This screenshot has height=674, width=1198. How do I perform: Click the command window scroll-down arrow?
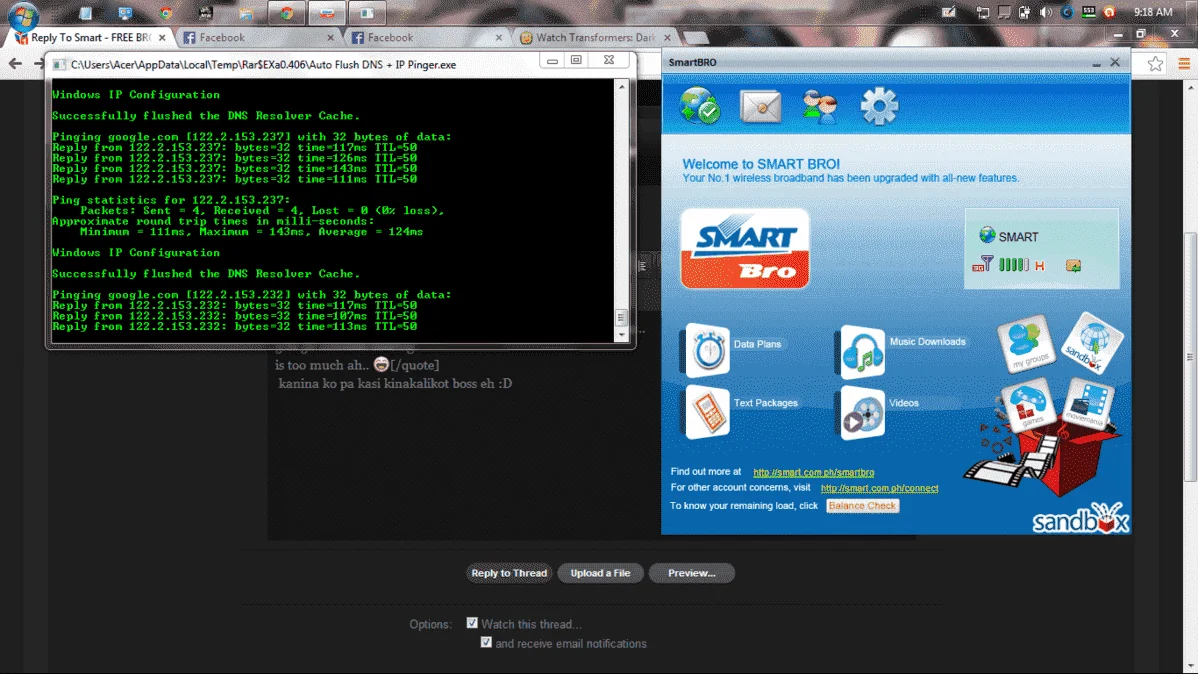(x=621, y=335)
